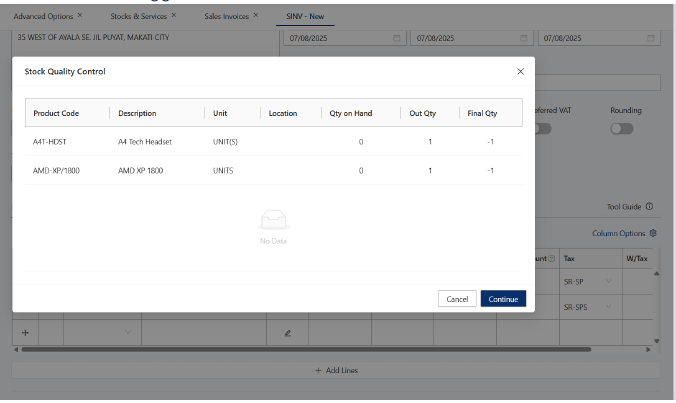Screen dimensions: 676x403
Task: Click the Qty on Hand column header
Action: [x=351, y=113]
